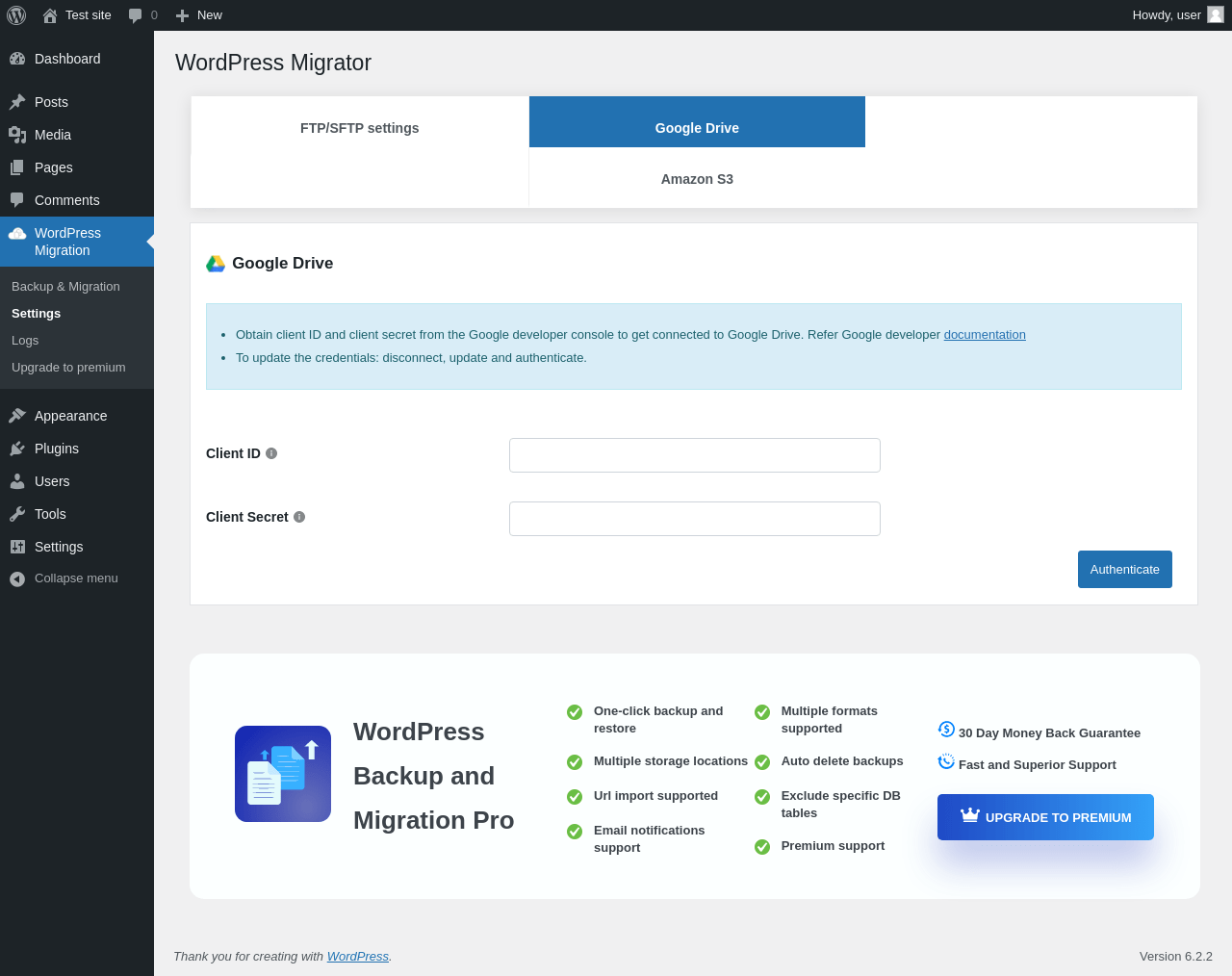Switch to the Amazon S3 tab
1232x976 pixels.
pos(697,179)
